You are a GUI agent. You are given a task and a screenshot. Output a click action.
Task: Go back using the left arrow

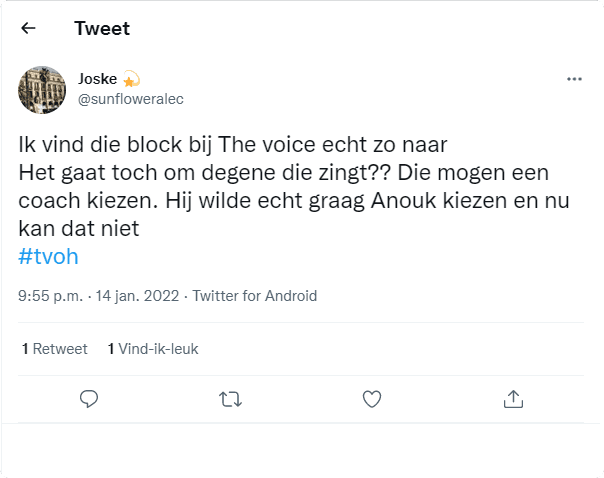click(28, 28)
